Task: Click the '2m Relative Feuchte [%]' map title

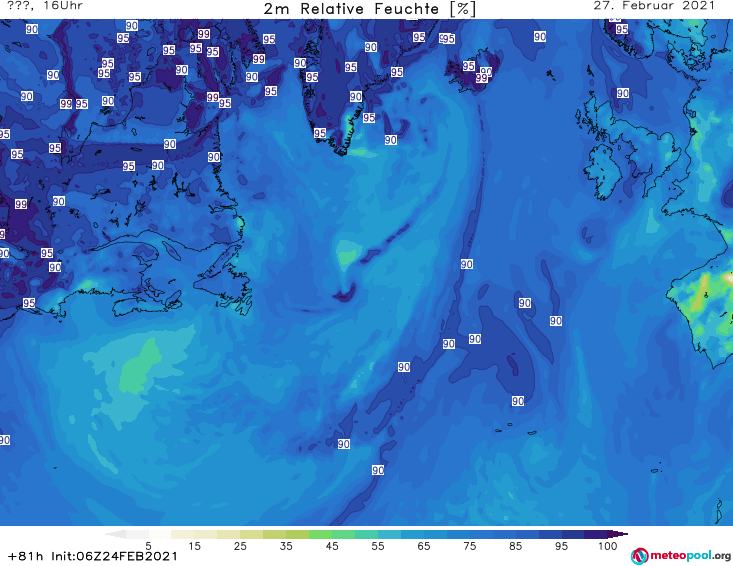Action: pyautogui.click(x=370, y=9)
